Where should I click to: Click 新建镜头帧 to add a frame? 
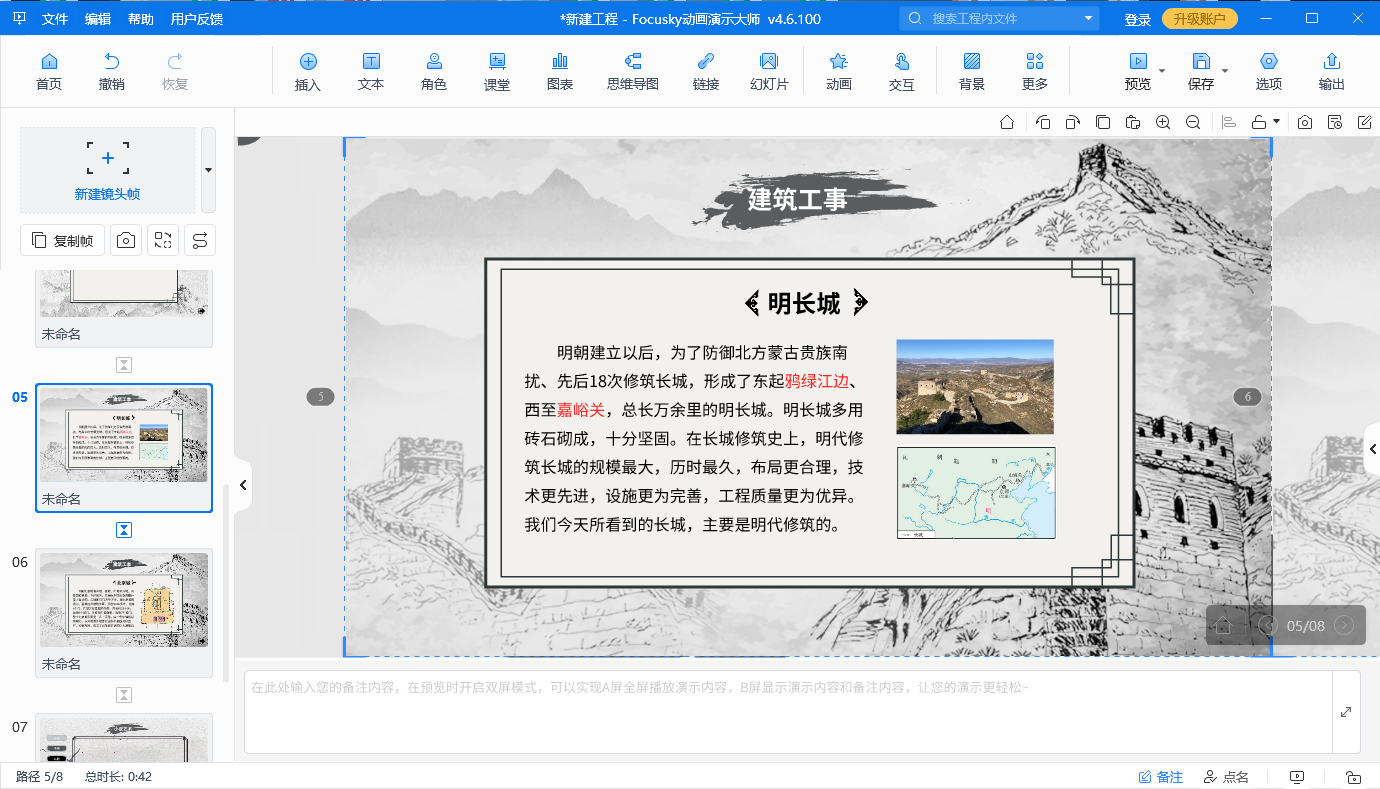(x=108, y=170)
